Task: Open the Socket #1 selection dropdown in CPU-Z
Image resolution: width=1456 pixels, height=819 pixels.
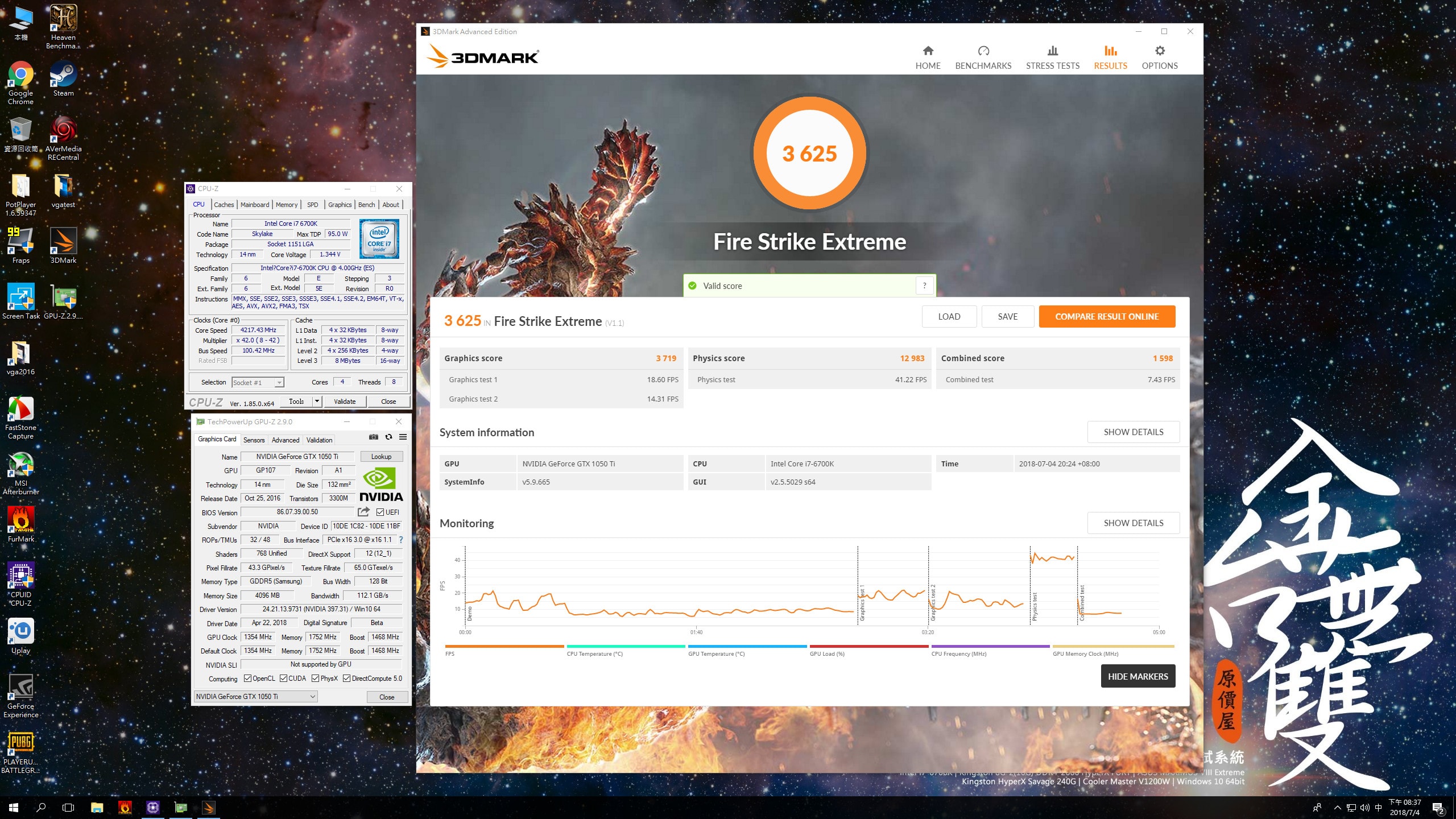Action: [258, 382]
